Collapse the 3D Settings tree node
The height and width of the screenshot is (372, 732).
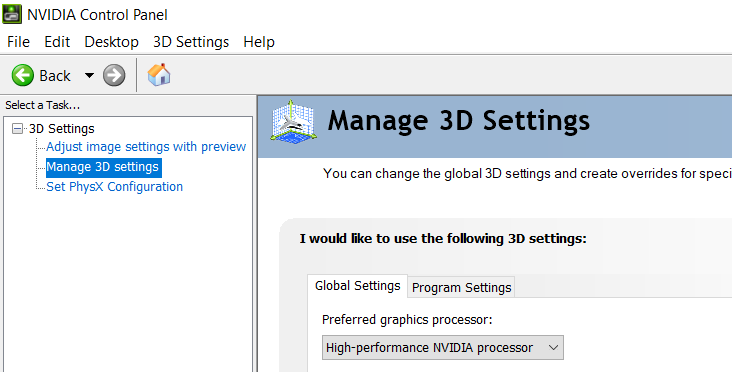click(17, 128)
